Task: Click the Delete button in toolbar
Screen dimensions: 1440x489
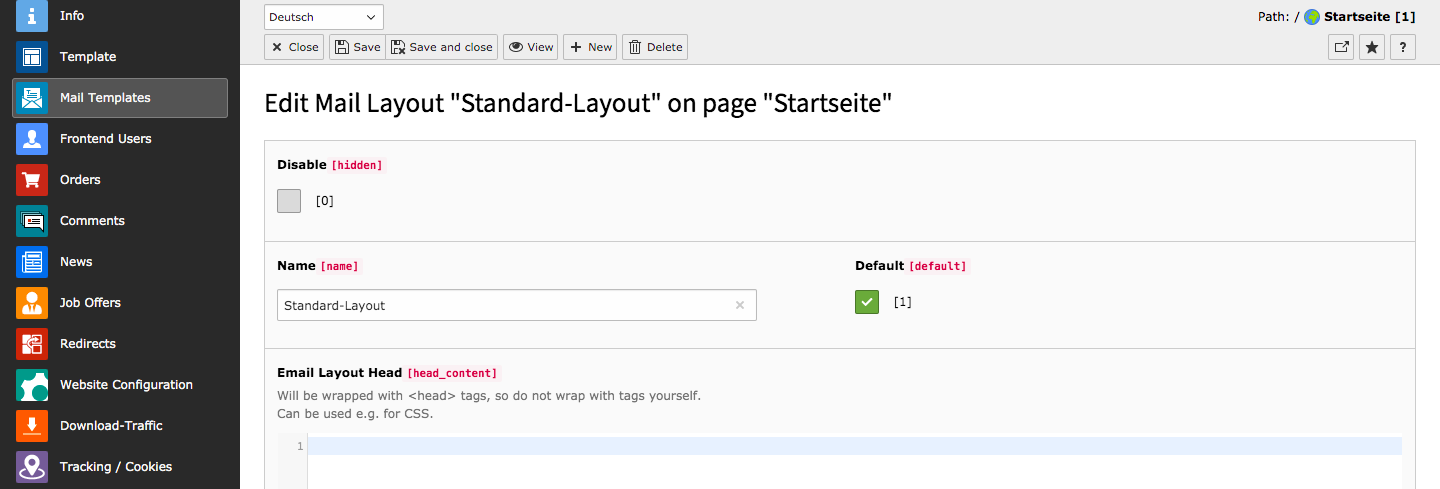Action: [655, 47]
